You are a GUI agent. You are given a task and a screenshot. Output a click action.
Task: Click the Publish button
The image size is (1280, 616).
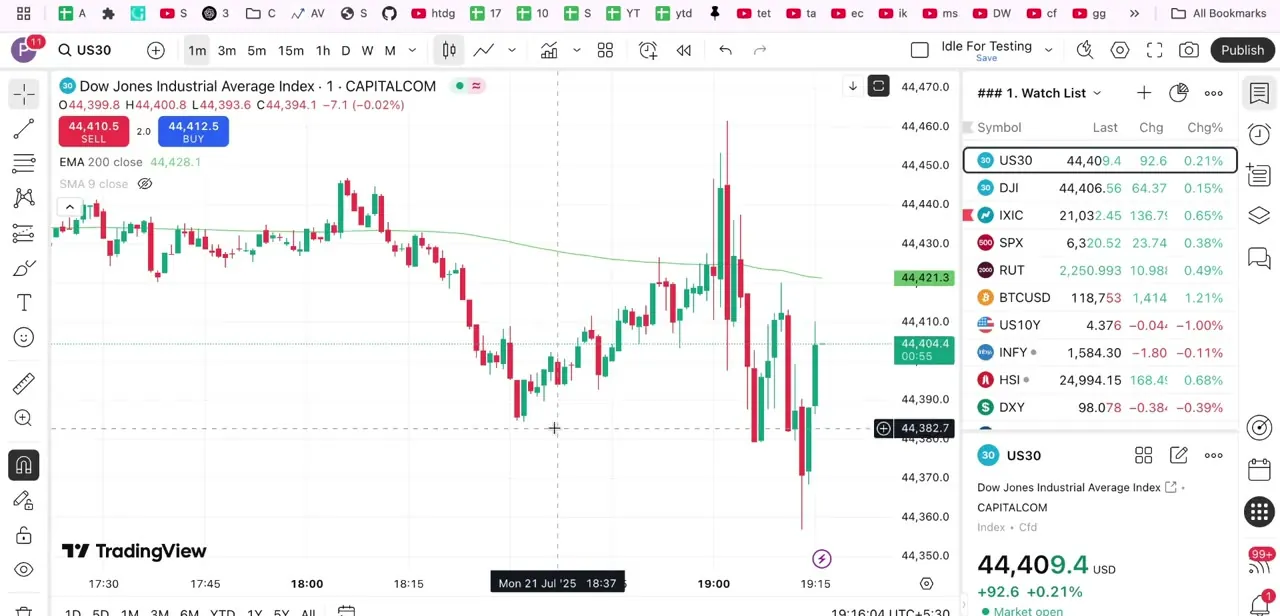tap(1242, 50)
